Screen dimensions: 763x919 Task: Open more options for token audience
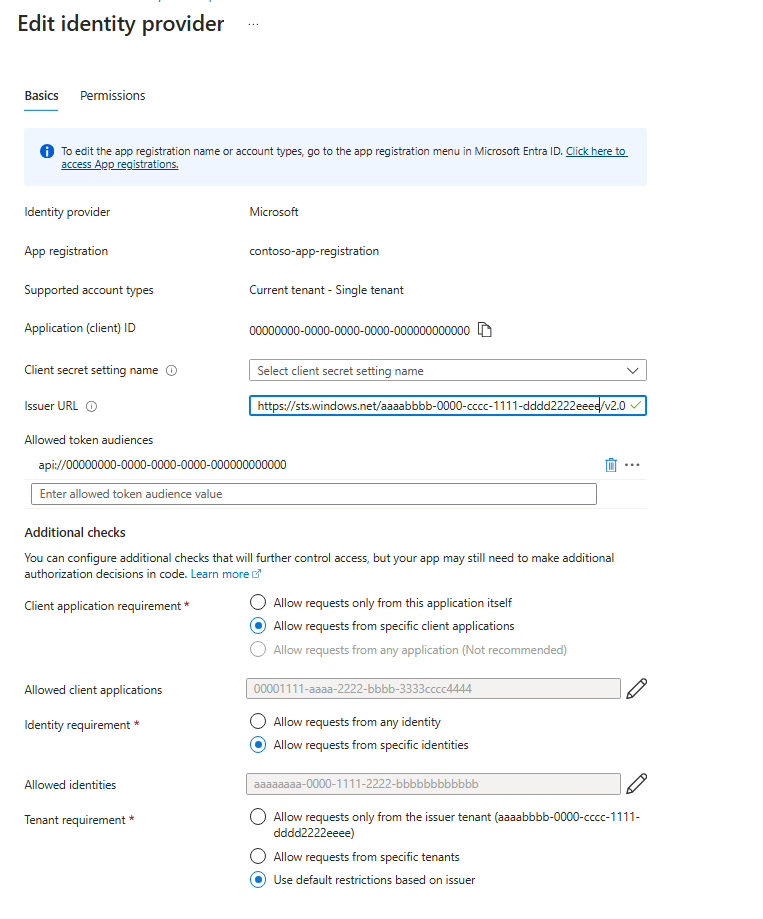coord(632,465)
